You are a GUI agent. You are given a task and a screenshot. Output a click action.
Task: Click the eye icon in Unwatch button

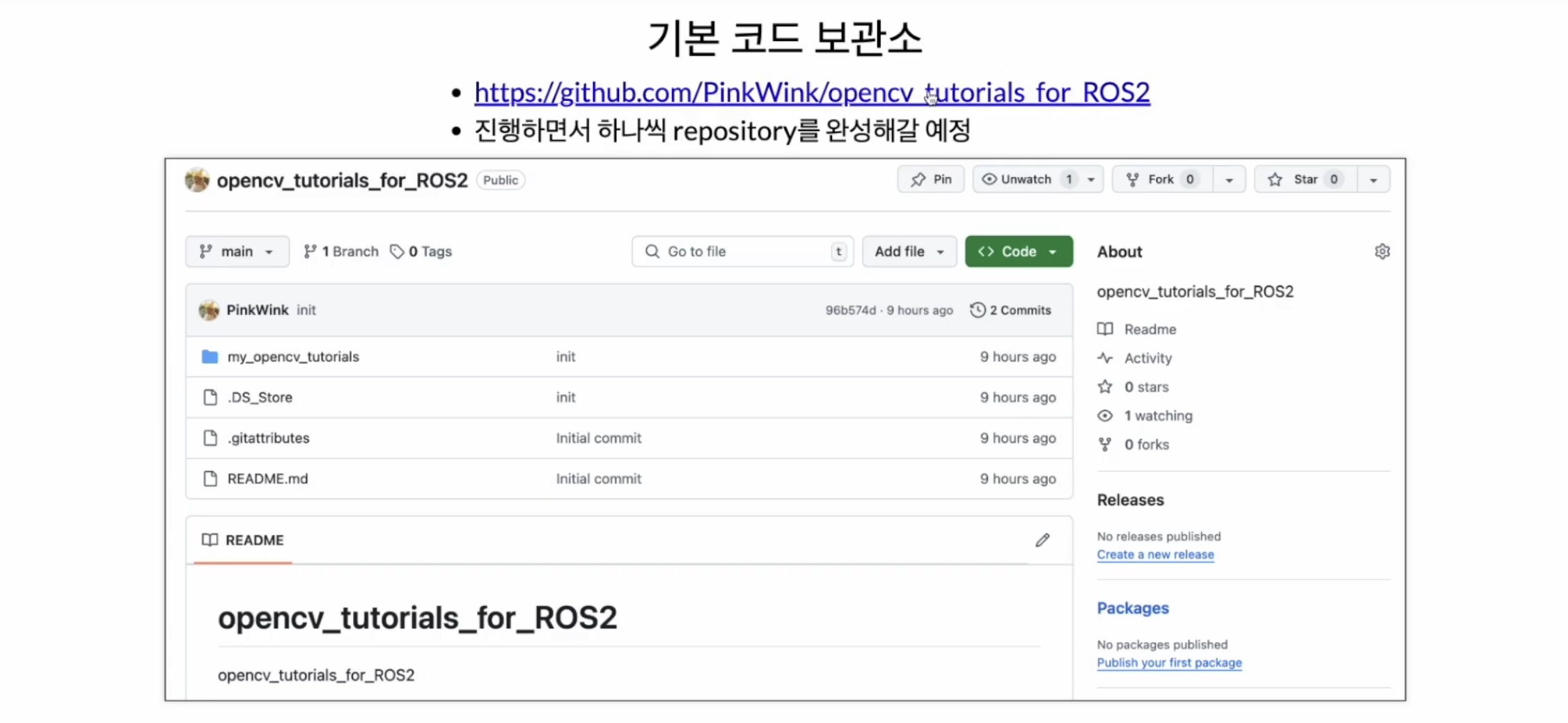[989, 179]
